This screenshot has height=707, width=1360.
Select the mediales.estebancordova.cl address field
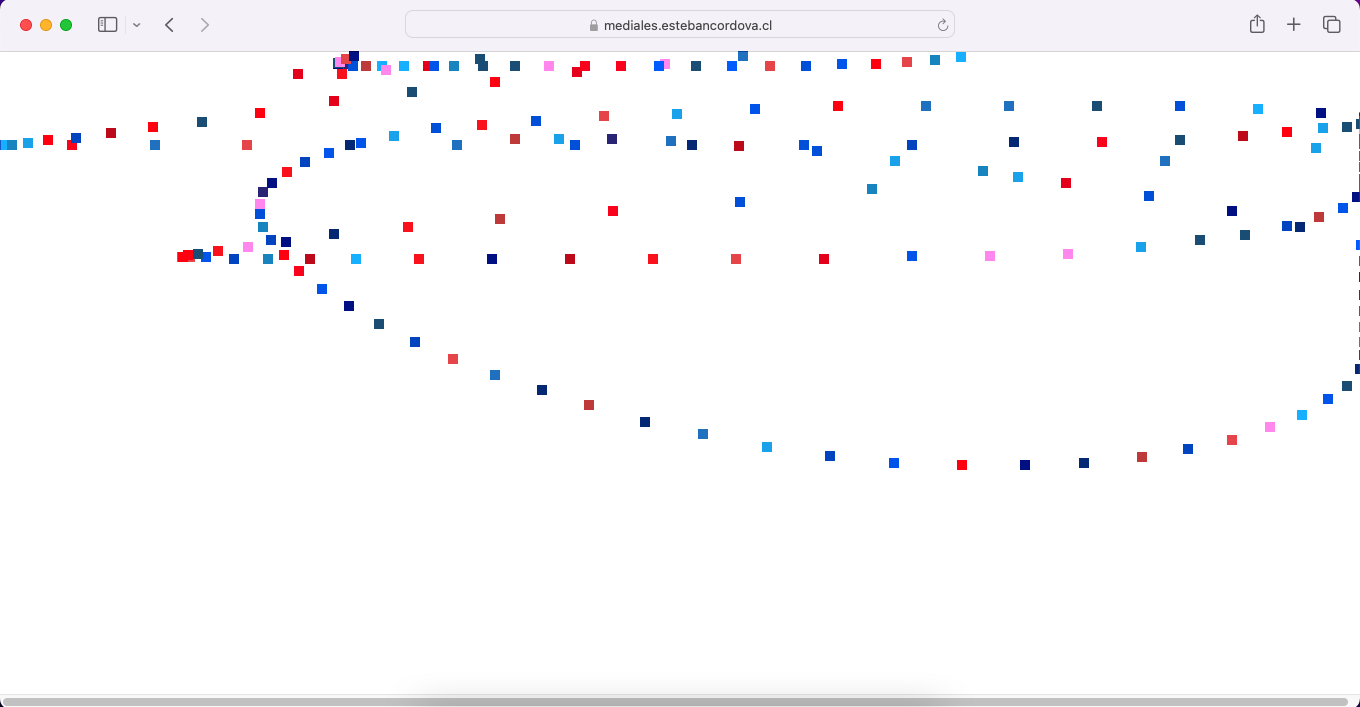click(680, 25)
